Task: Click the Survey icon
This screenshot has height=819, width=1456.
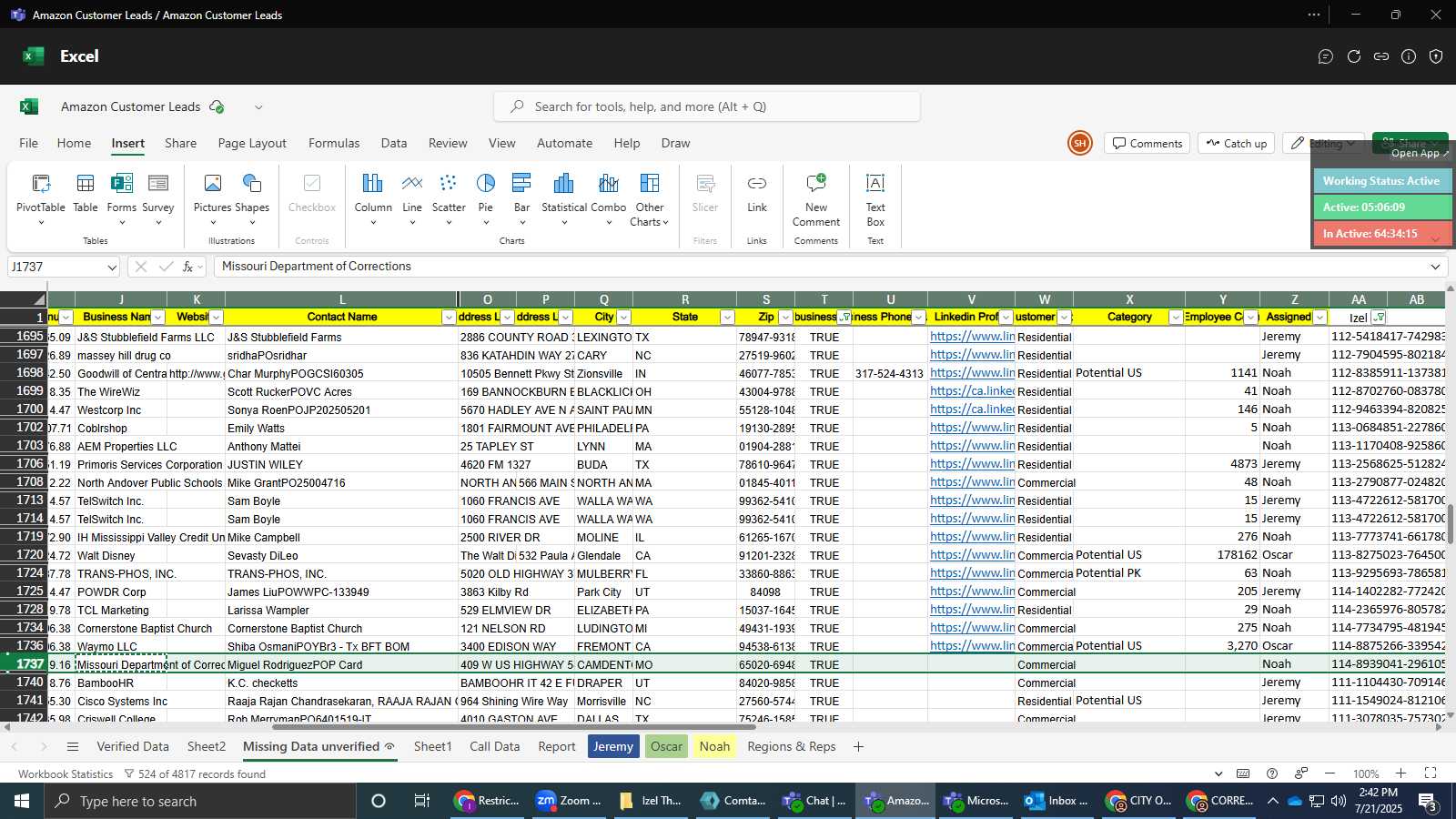Action: [158, 199]
